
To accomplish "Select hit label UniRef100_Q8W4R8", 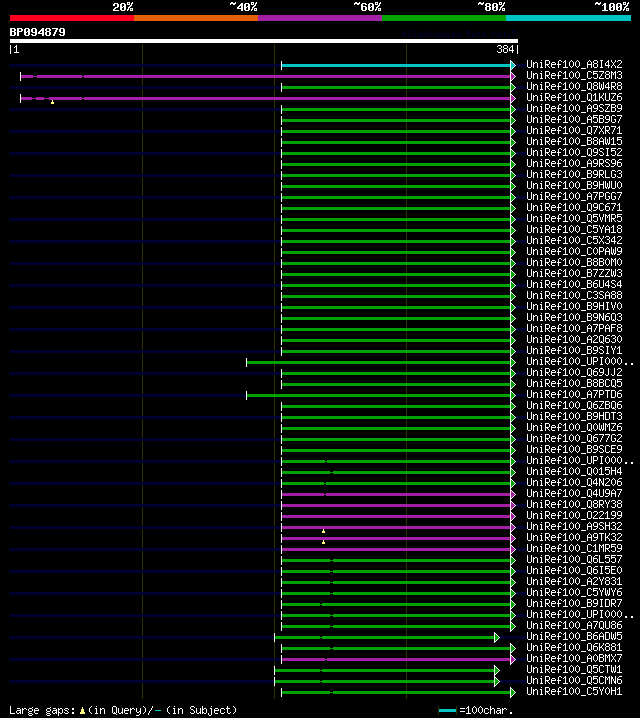I will click(574, 87).
